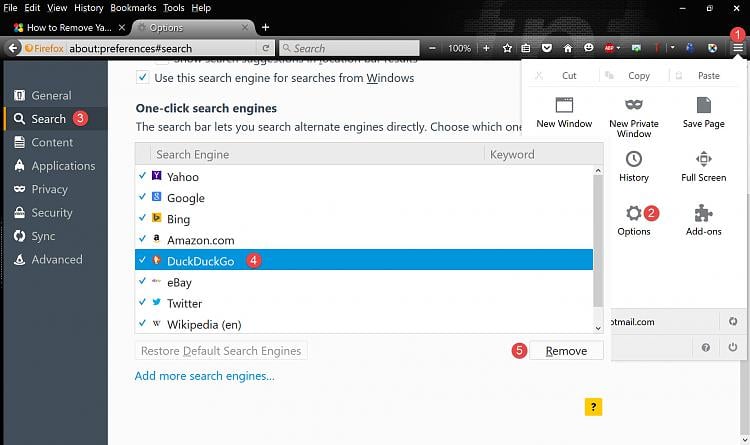
Task: Select General in preferences sidebar
Action: (55, 95)
